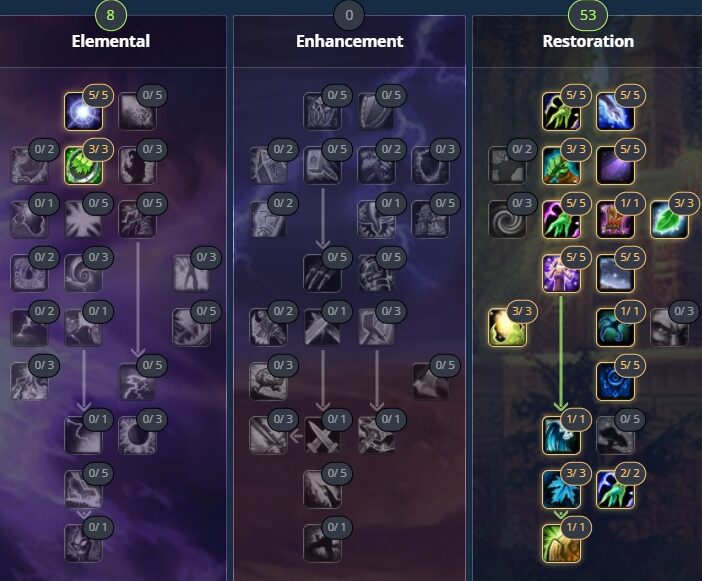Viewport: 702px width, 581px height.
Task: Click the Restoration tree title
Action: point(588,41)
